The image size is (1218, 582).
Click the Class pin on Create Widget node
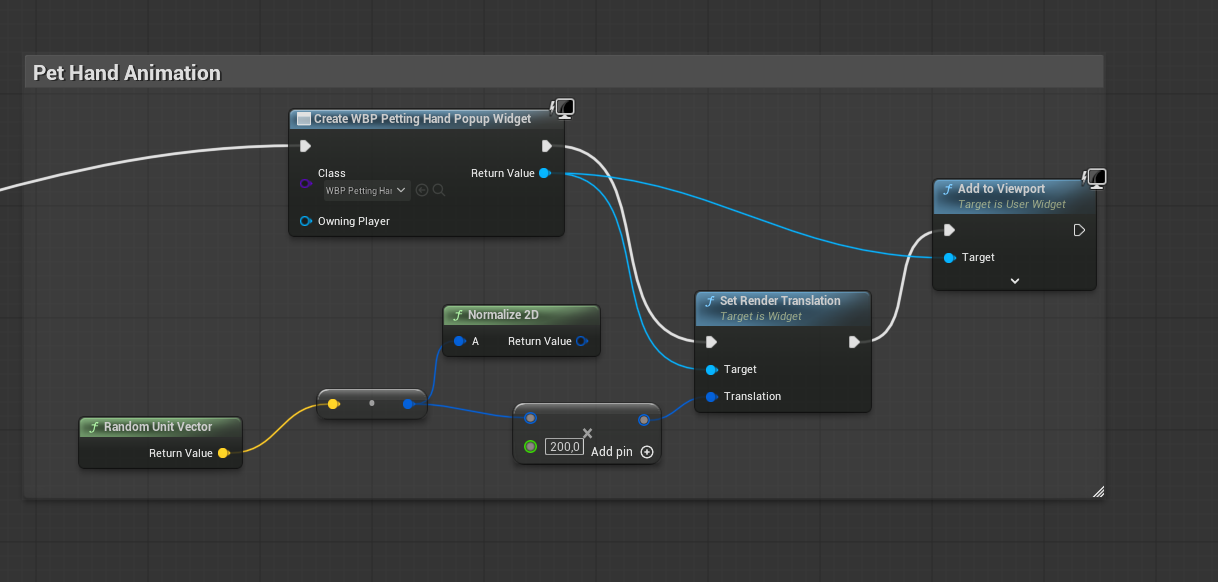pos(305,183)
